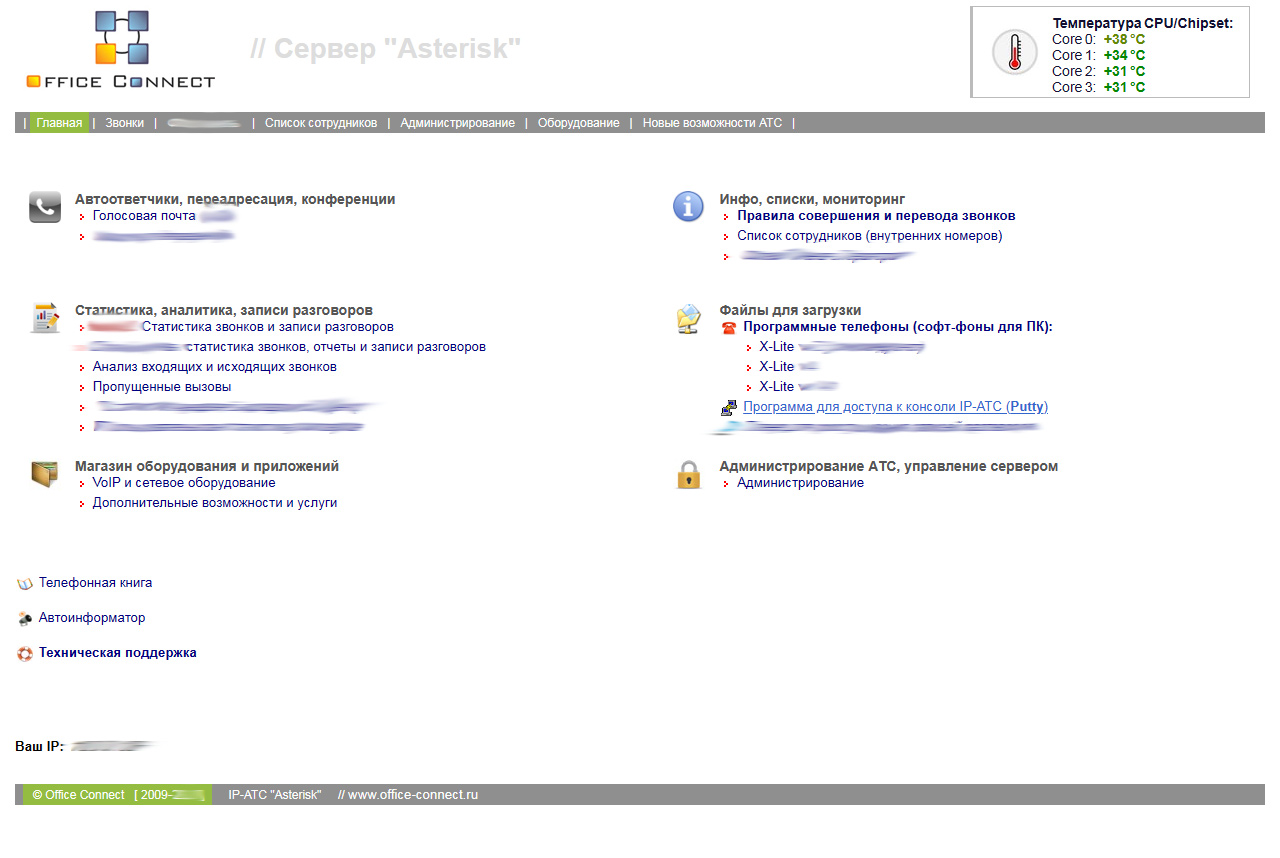Open the Главная menu tab
This screenshot has width=1280, height=858.
click(x=59, y=123)
